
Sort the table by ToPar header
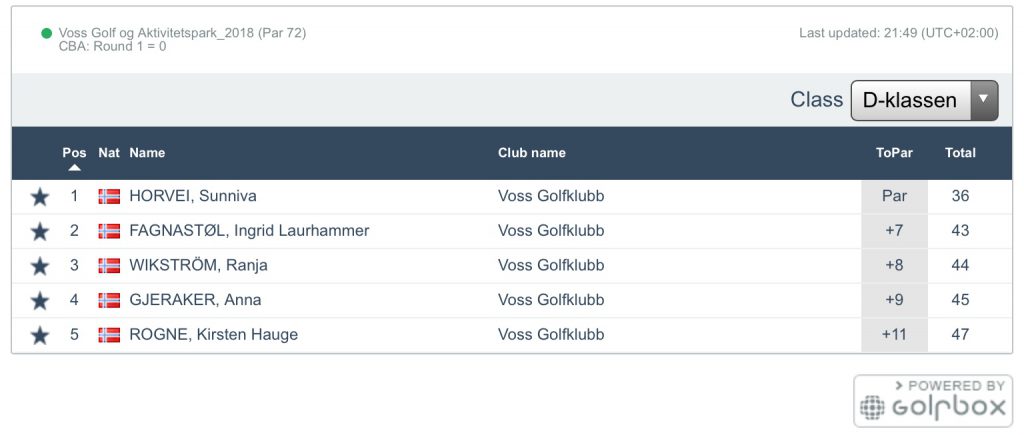pyautogui.click(x=894, y=153)
